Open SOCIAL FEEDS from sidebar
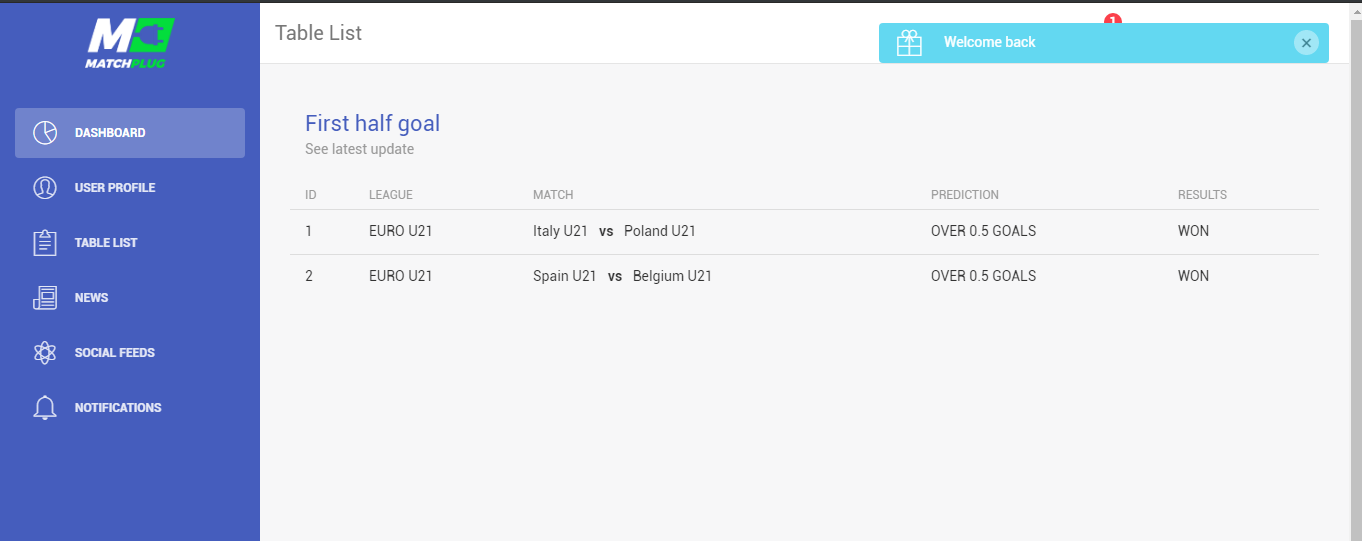 (x=130, y=353)
